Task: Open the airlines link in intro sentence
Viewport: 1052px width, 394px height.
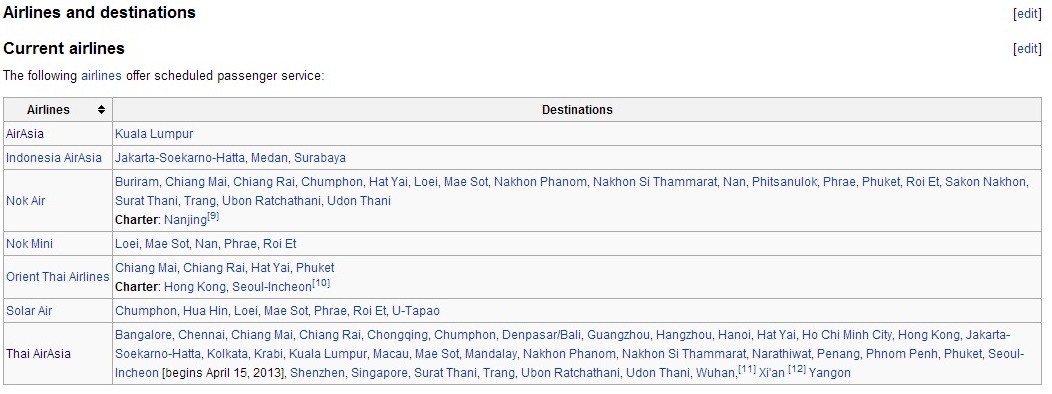Action: [101, 76]
